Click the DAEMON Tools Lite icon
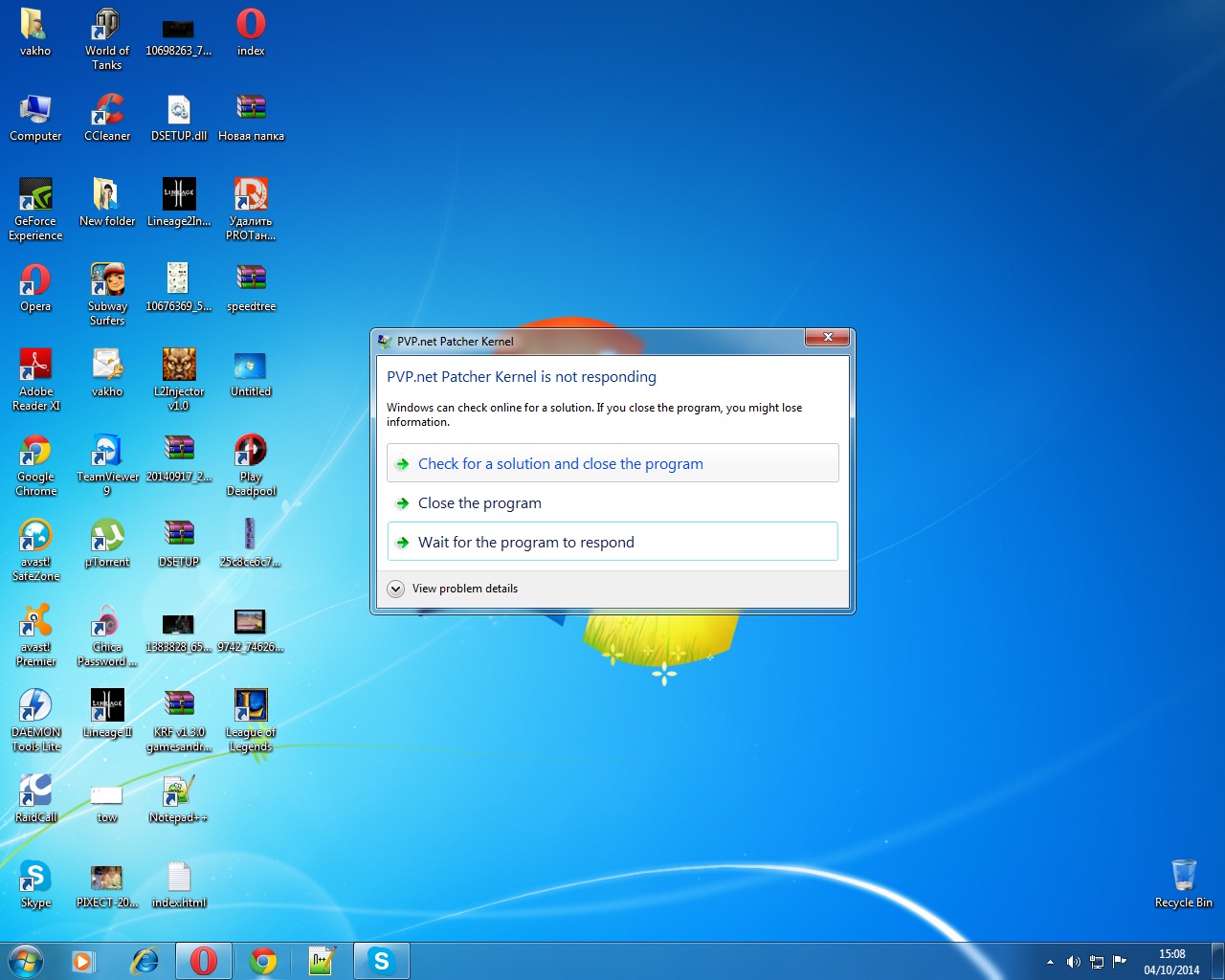Screen dimensions: 1225x980 tap(35, 707)
